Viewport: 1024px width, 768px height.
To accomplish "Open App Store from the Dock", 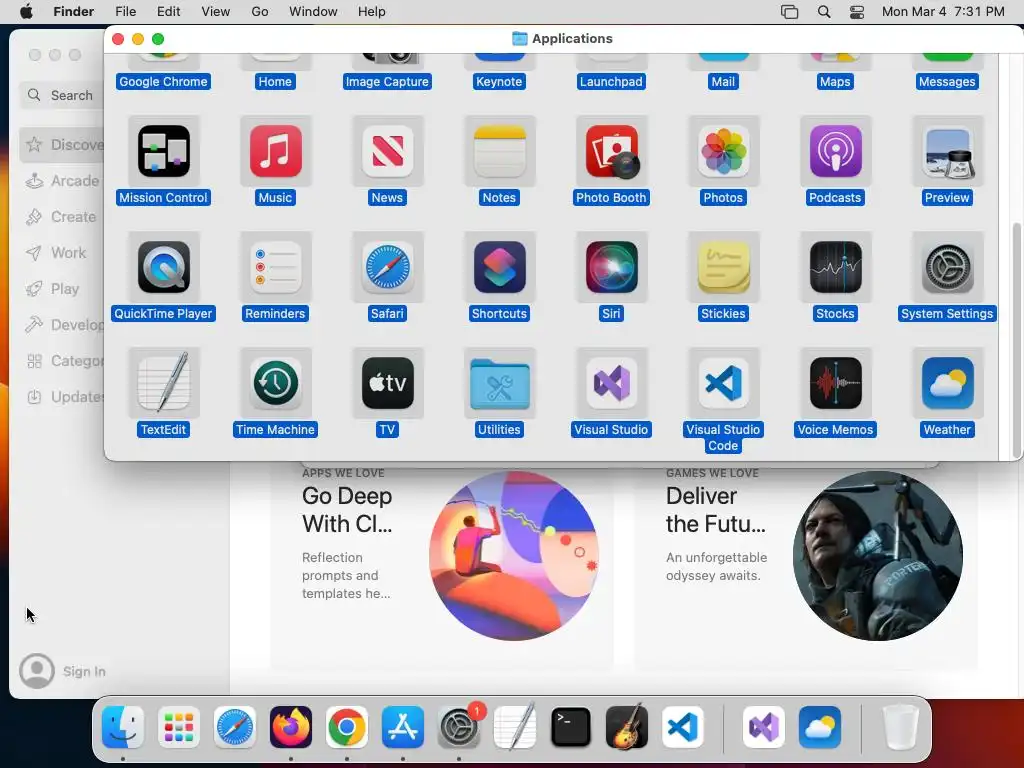I will tap(403, 727).
